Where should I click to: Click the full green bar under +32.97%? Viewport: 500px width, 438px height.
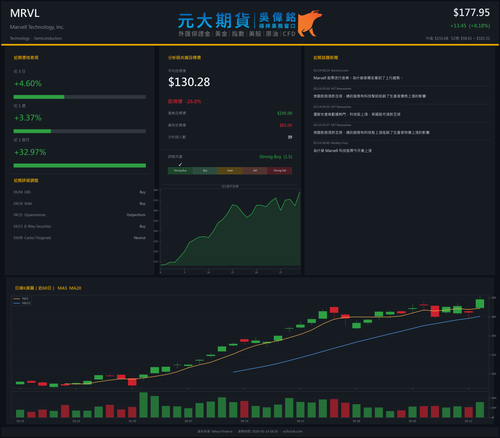(80, 166)
